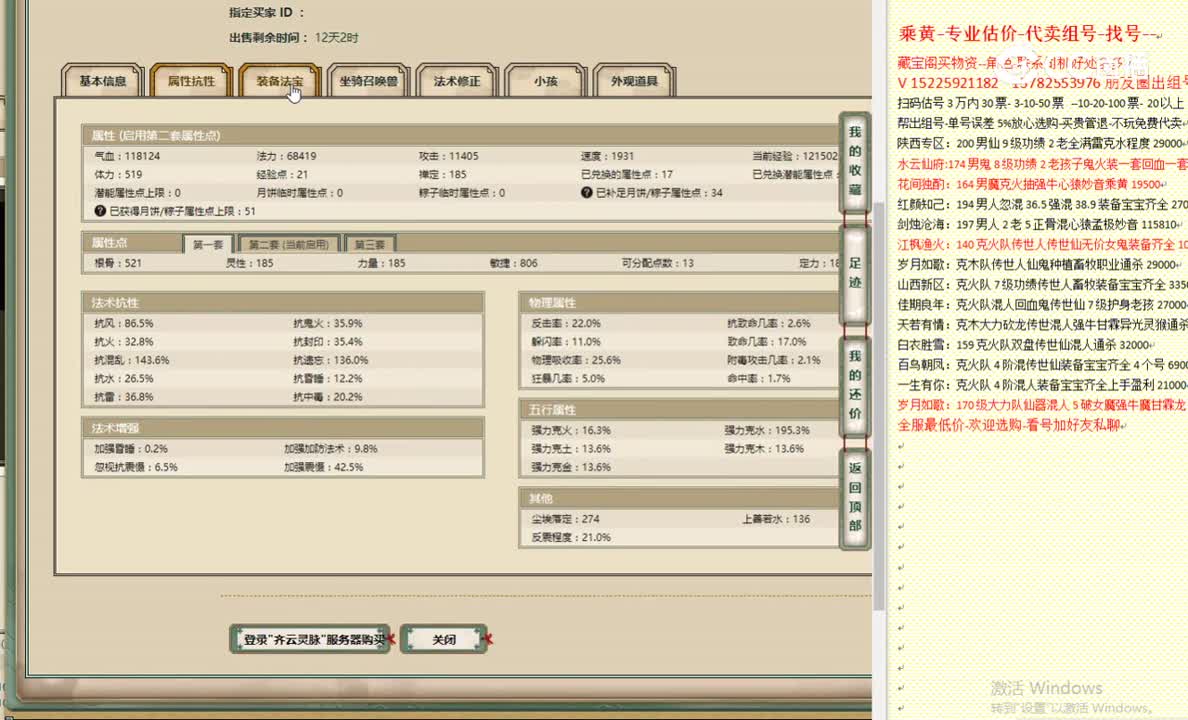Click the 白衣胜雪 listing line in document

[1026, 345]
